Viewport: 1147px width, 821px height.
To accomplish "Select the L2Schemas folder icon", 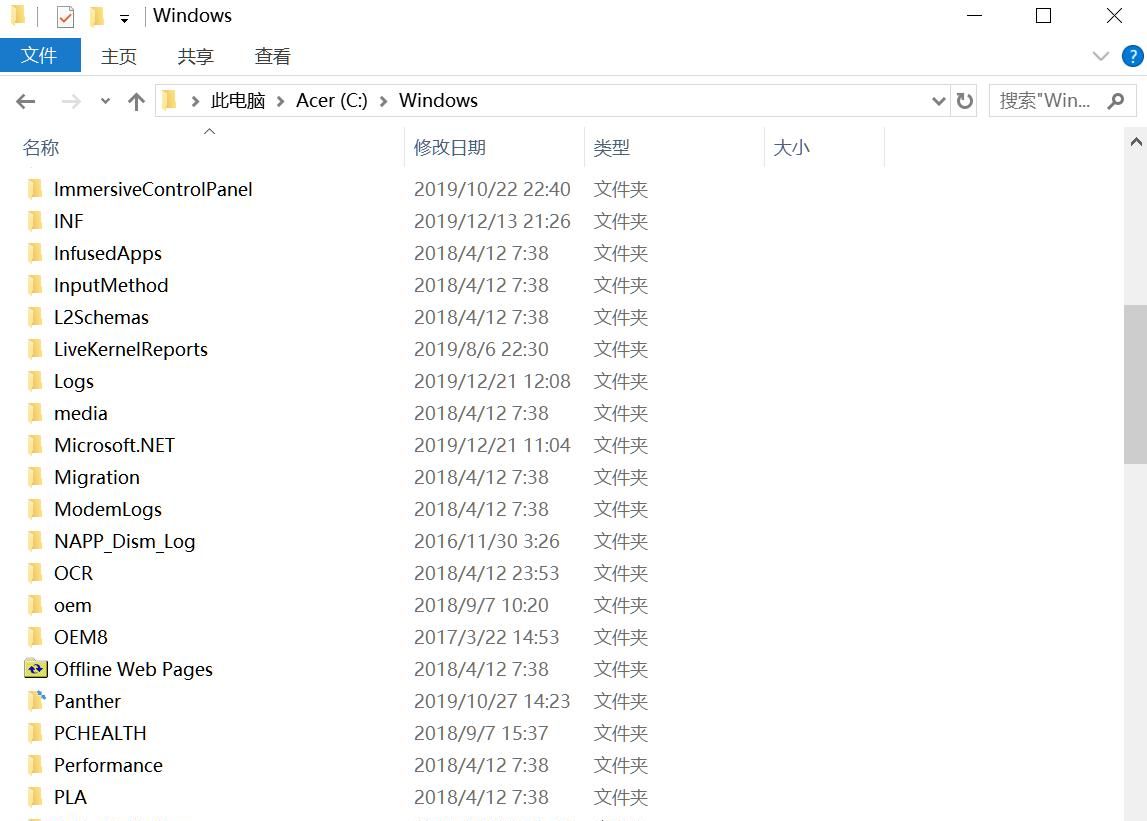I will [34, 317].
